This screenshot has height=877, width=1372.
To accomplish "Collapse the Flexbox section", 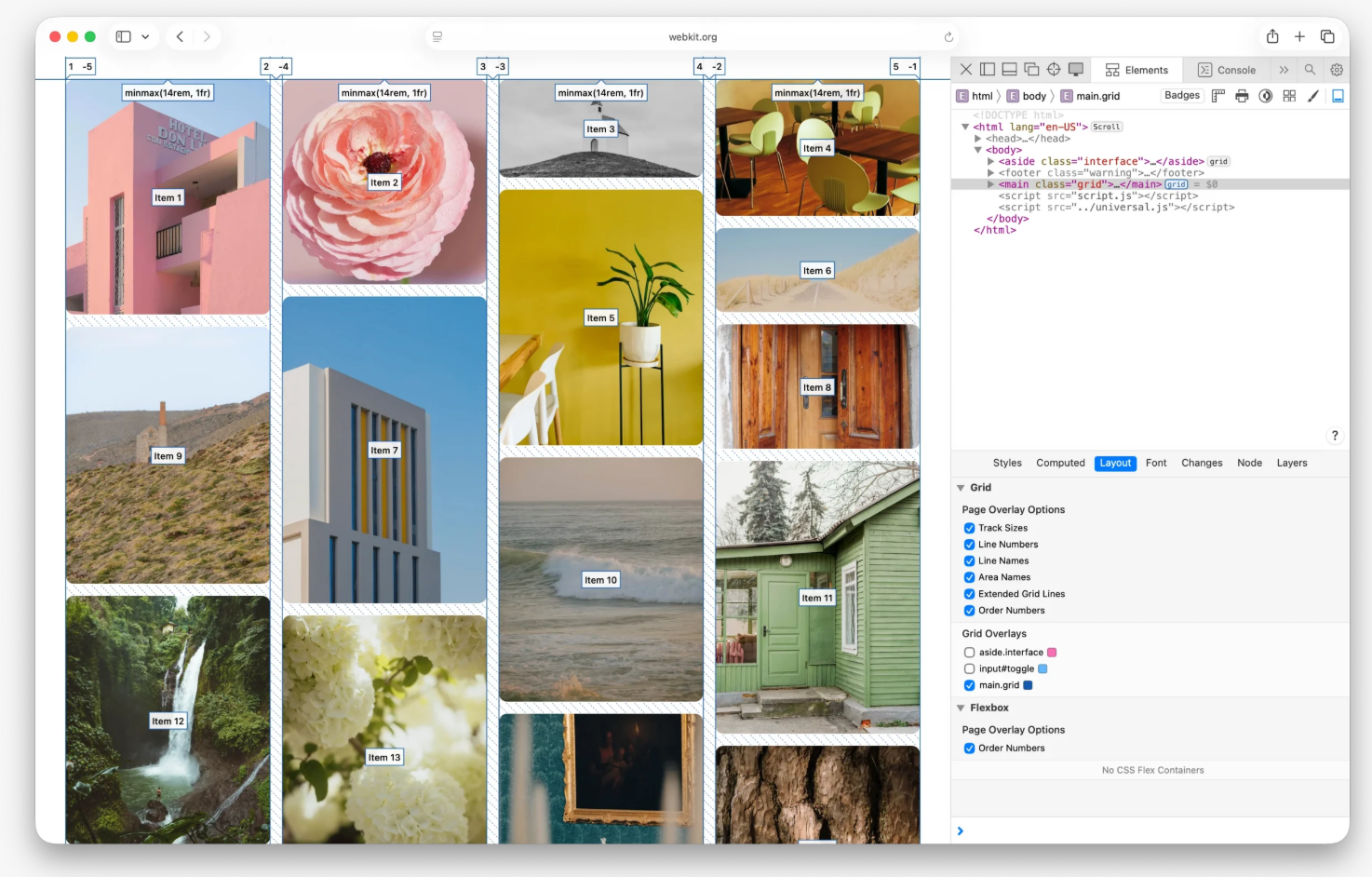I will click(x=961, y=708).
